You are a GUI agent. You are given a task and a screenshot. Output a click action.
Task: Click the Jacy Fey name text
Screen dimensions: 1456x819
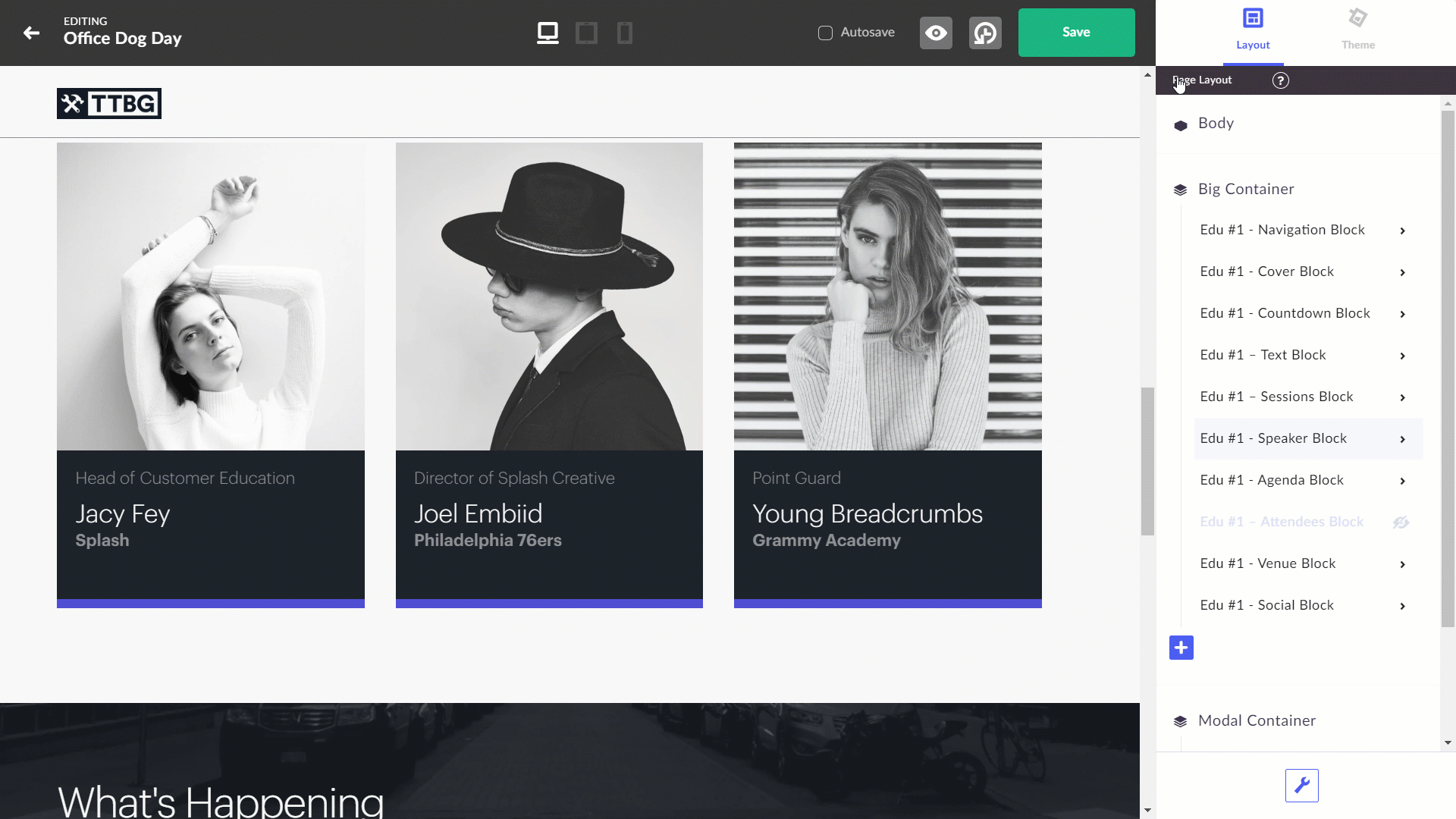[x=123, y=514]
